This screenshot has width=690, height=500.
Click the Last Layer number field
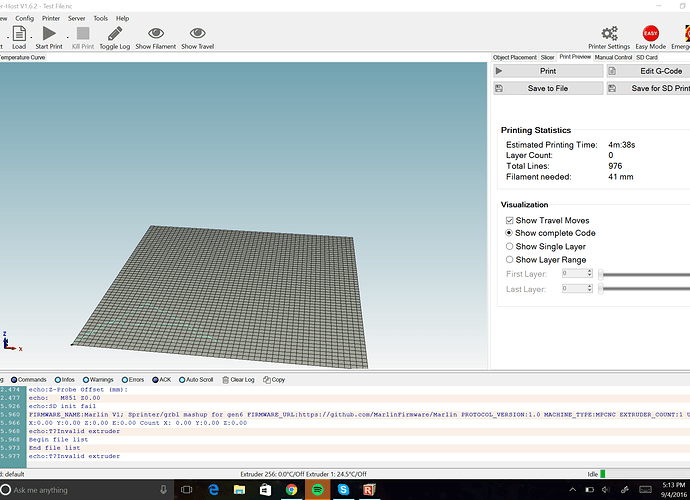coord(574,289)
